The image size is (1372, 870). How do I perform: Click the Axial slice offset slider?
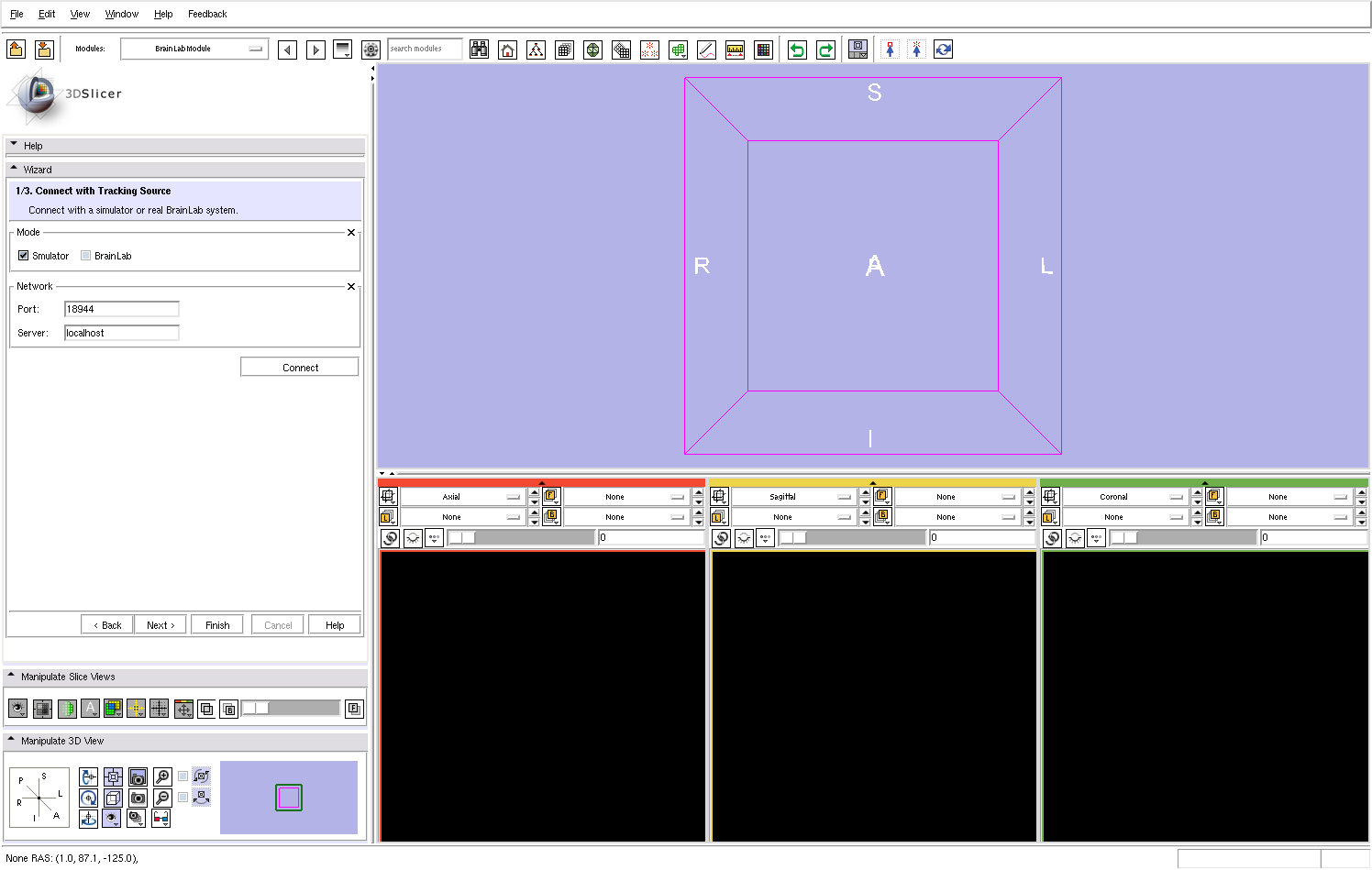[520, 538]
